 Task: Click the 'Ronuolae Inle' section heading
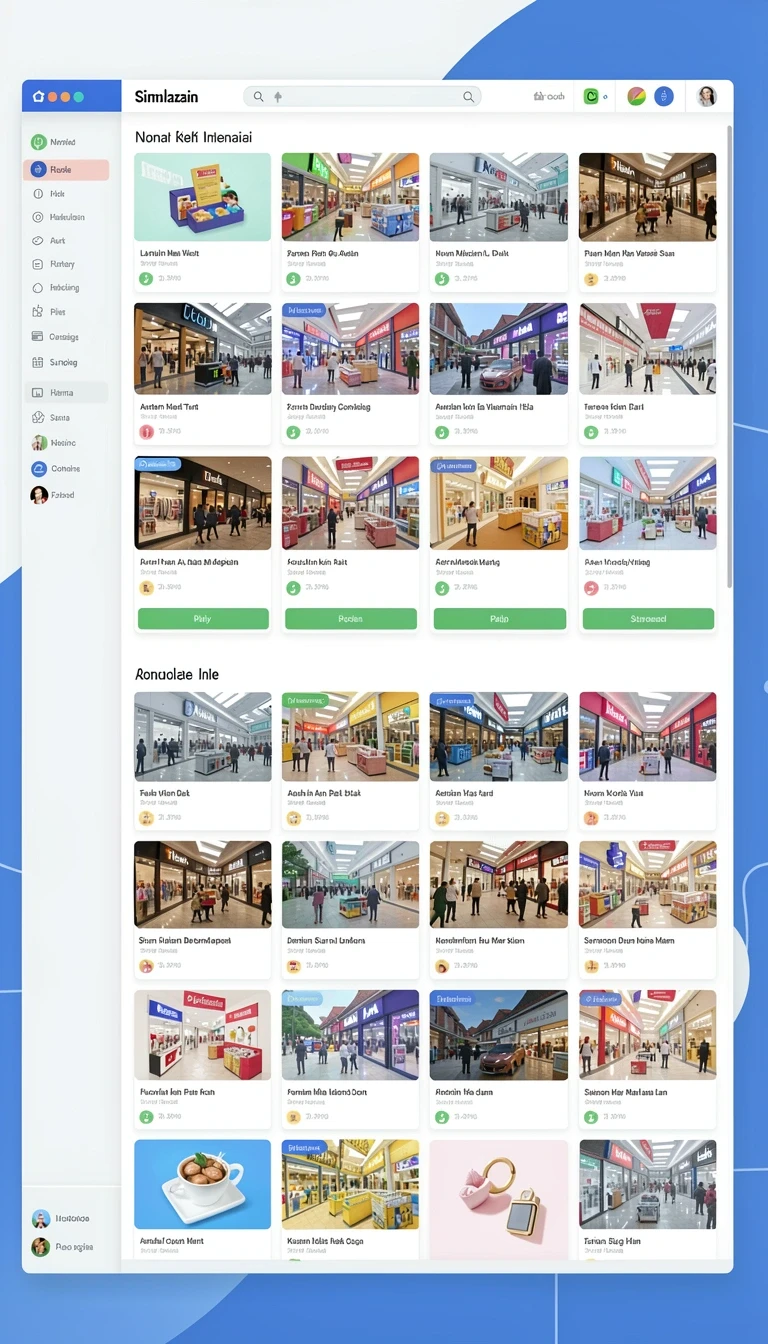177,674
